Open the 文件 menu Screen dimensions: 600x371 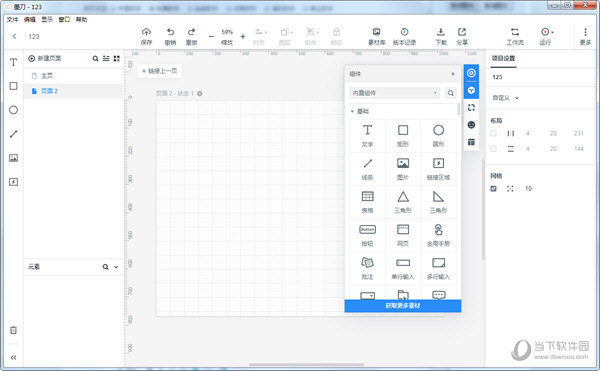(12, 20)
